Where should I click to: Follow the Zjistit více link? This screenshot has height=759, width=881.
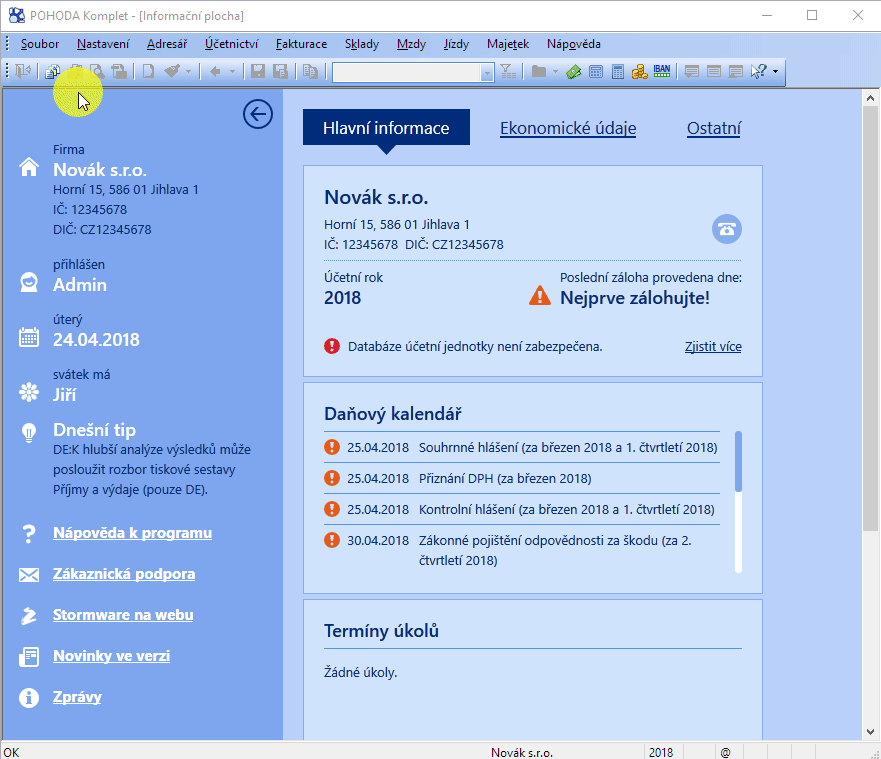click(713, 347)
